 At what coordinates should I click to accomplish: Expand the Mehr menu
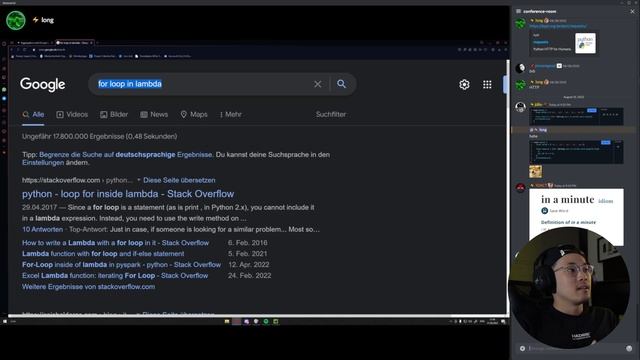(x=231, y=115)
